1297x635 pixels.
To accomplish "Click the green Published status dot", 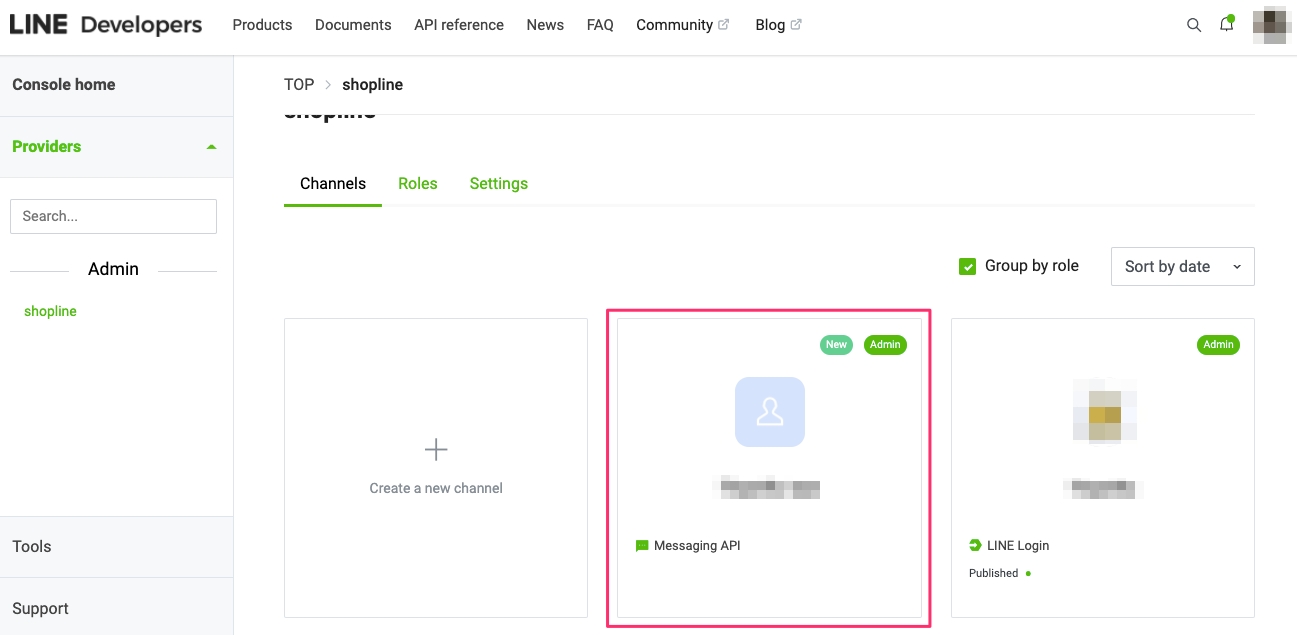I will click(x=1028, y=574).
